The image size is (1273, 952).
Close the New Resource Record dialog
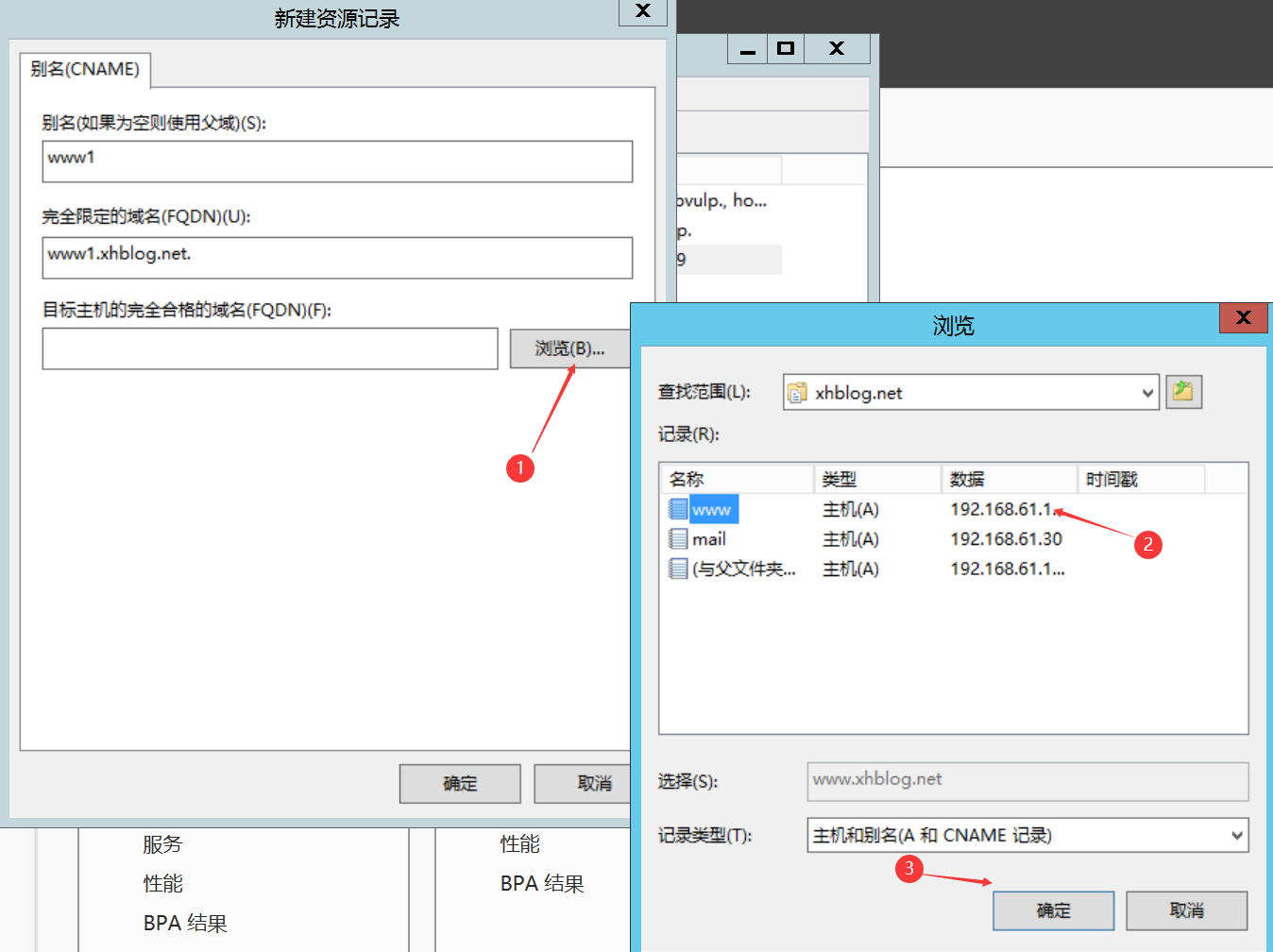pos(643,11)
